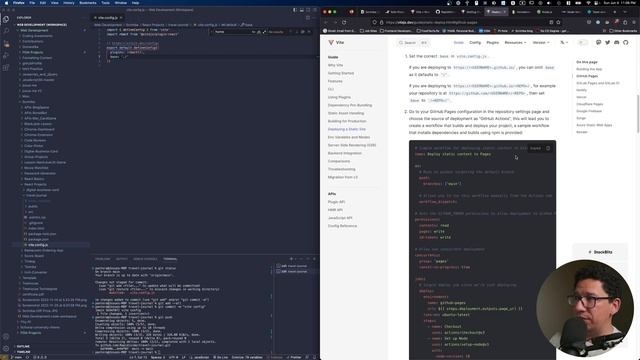Image resolution: width=640 pixels, height=360 pixels.
Task: Open the Vite Discord icon link
Action: pos(616,42)
